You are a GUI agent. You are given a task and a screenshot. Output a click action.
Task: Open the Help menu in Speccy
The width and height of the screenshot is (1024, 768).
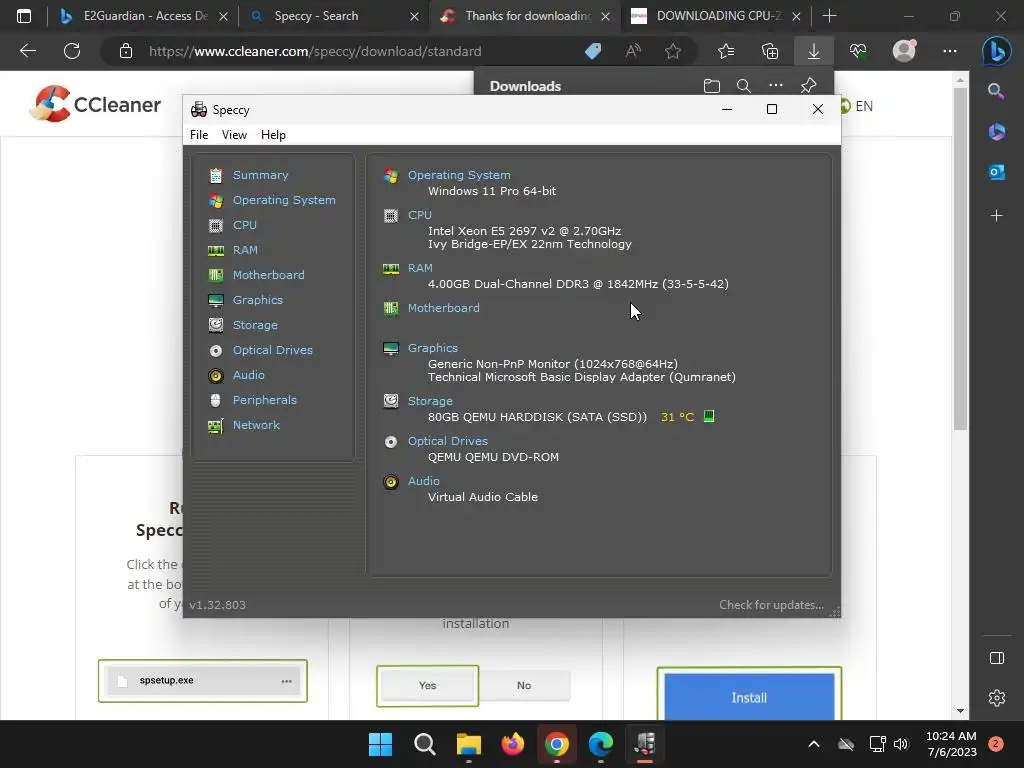pyautogui.click(x=273, y=135)
